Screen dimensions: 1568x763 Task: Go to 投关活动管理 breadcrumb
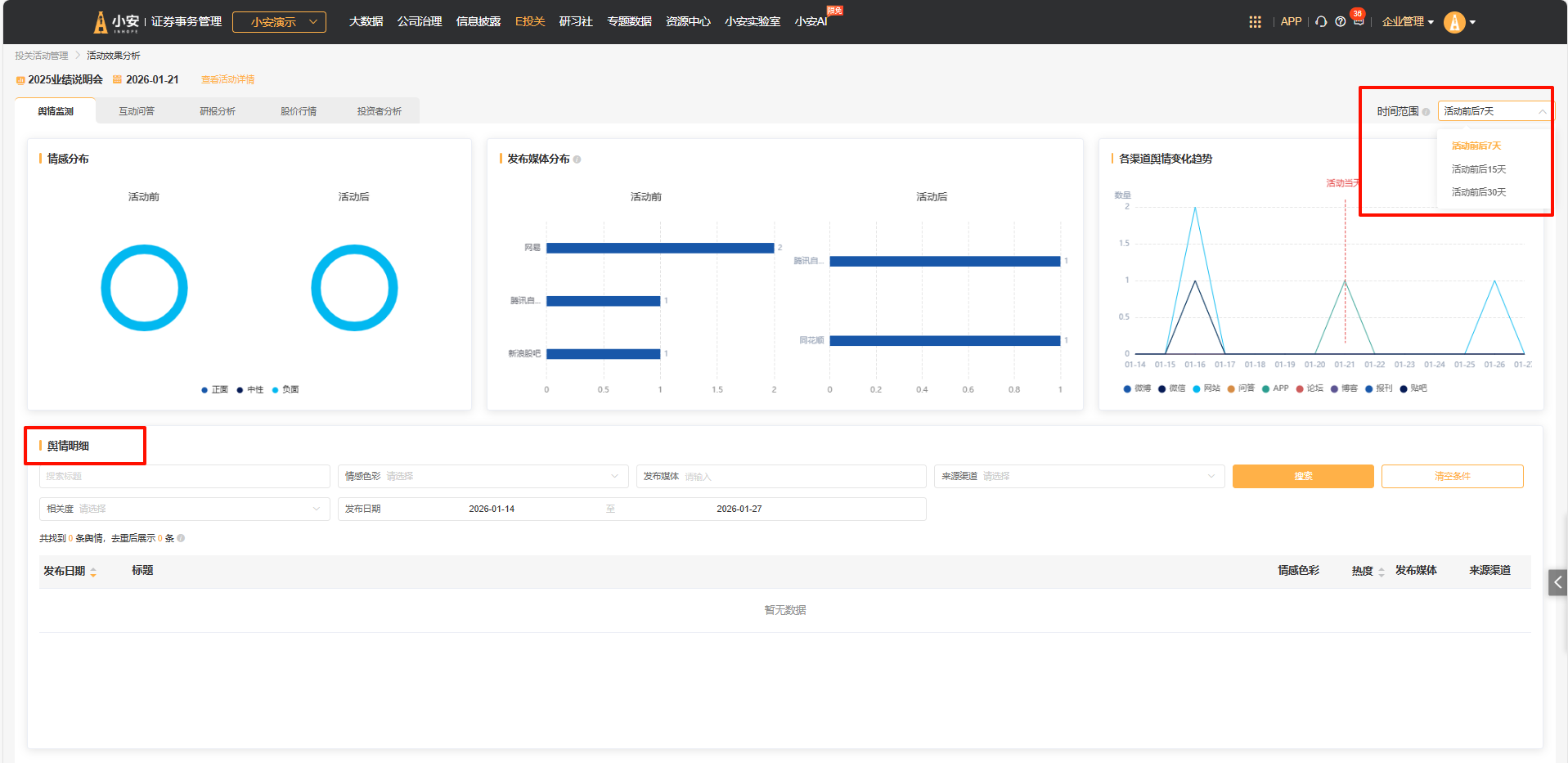(x=42, y=56)
